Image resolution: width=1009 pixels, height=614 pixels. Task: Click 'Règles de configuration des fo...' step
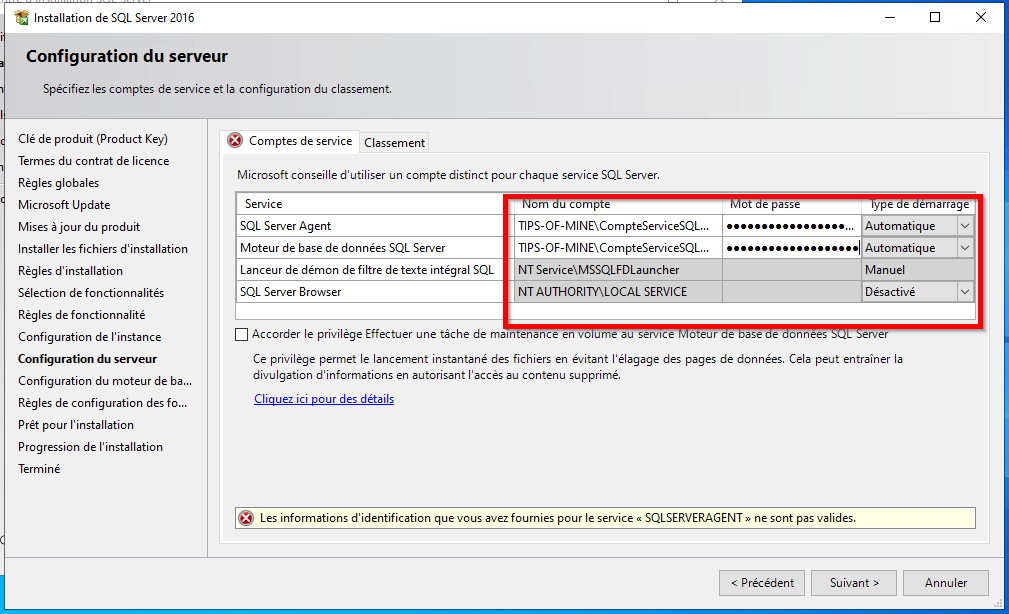(102, 403)
